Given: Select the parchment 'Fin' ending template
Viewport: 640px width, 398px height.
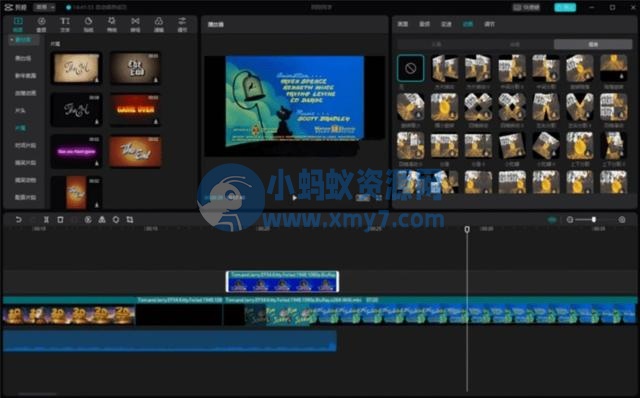Looking at the screenshot, I should [76, 68].
